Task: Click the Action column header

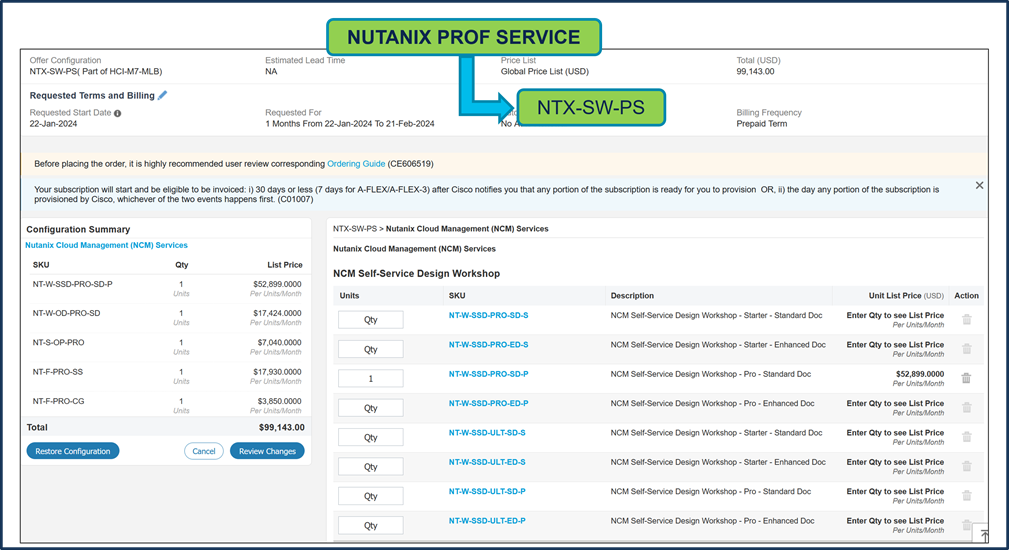Action: click(967, 296)
